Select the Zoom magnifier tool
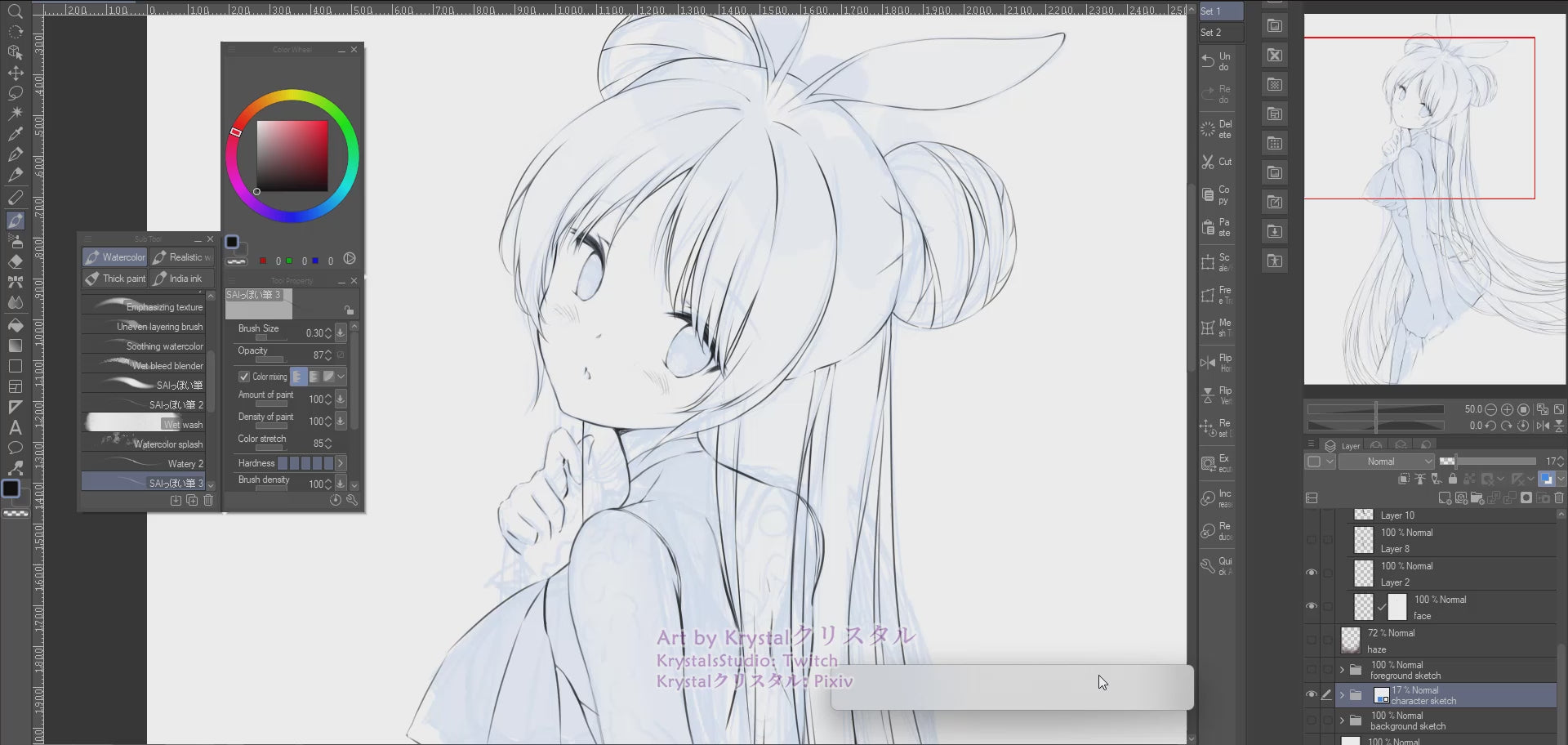 (x=15, y=11)
